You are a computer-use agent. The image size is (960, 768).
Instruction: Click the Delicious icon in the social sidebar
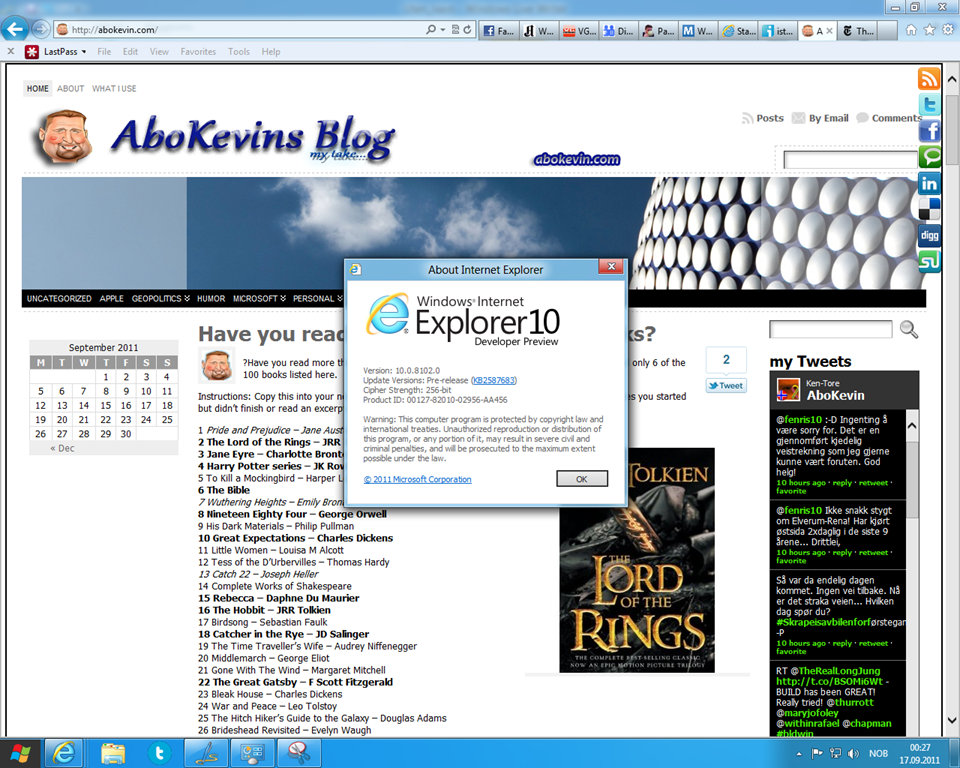click(x=929, y=209)
